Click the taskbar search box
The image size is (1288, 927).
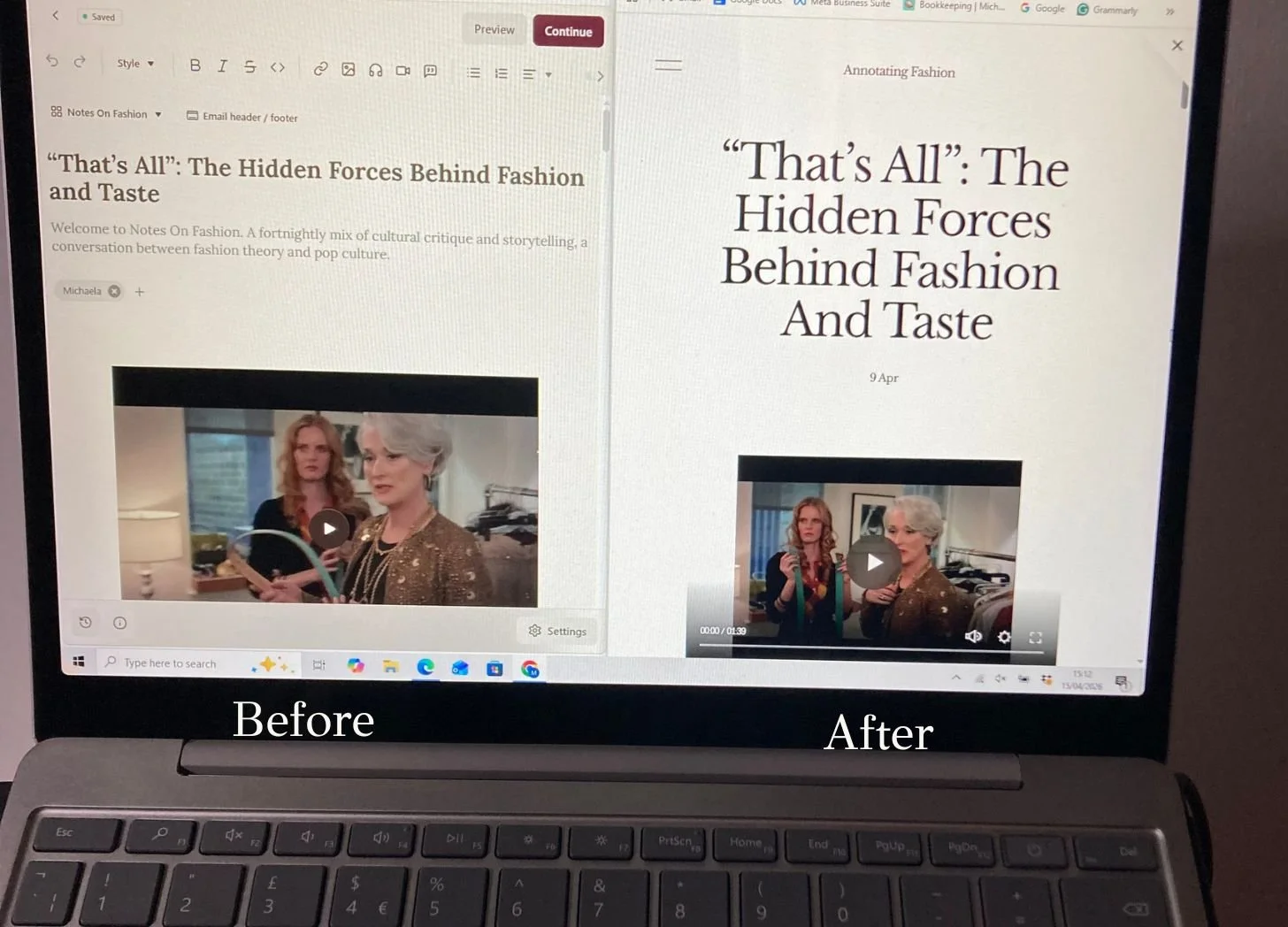point(199,663)
